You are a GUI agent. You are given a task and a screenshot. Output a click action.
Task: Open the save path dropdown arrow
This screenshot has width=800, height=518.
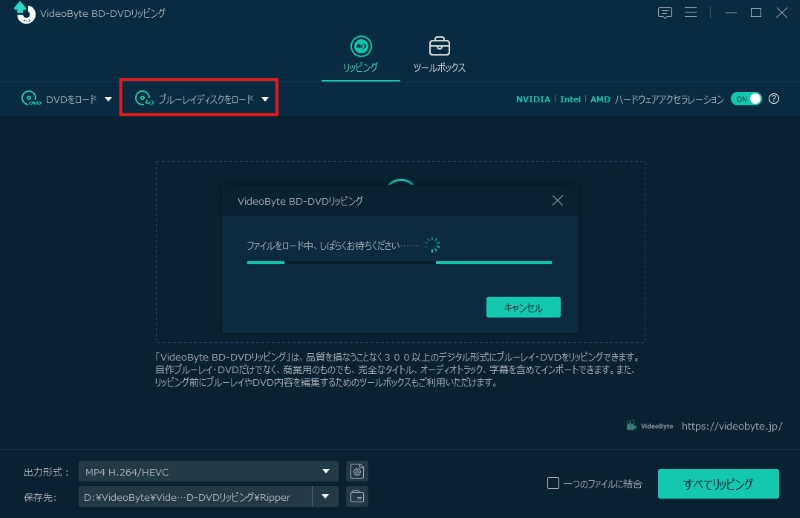pyautogui.click(x=325, y=496)
